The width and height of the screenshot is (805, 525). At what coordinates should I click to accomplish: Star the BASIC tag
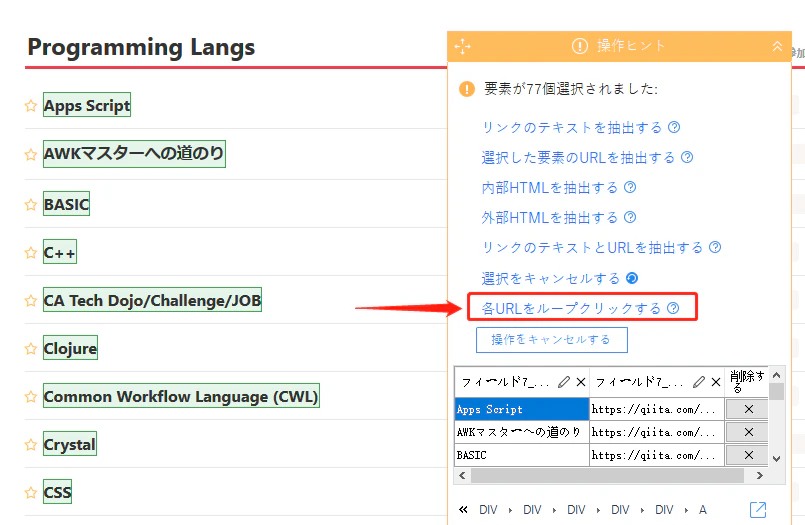31,204
